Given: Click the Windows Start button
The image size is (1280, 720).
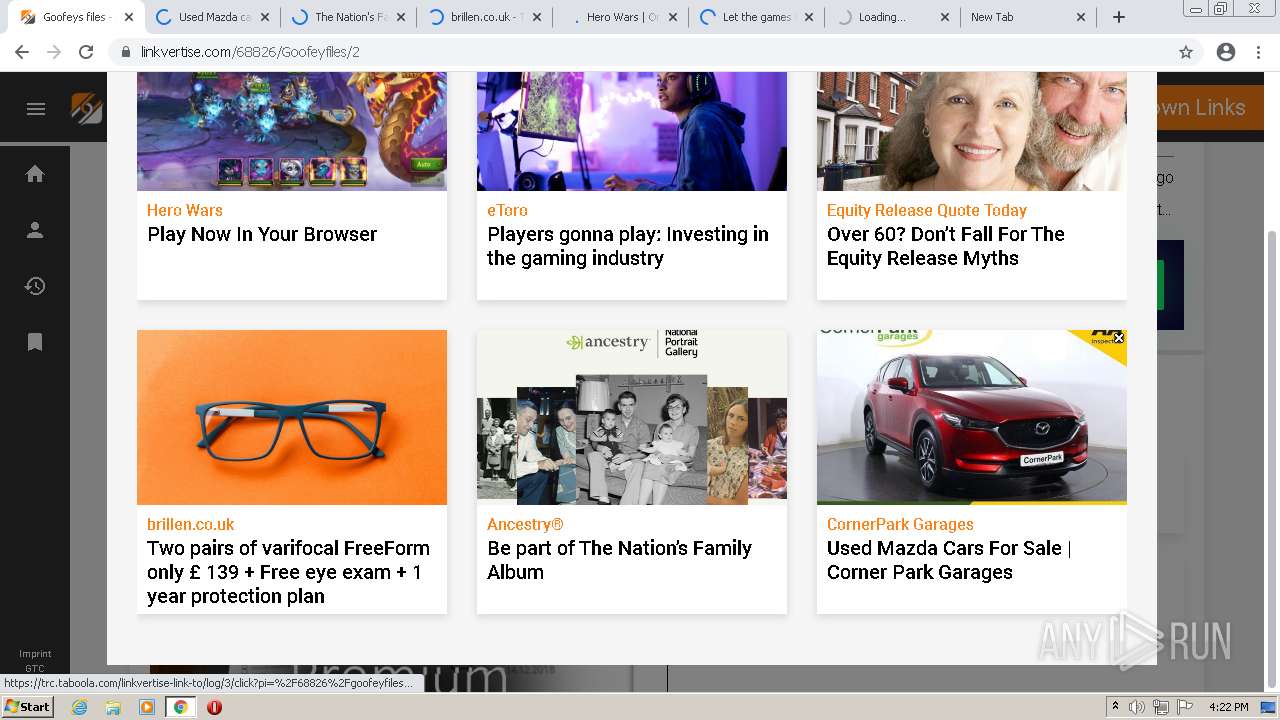Looking at the screenshot, I should point(28,707).
